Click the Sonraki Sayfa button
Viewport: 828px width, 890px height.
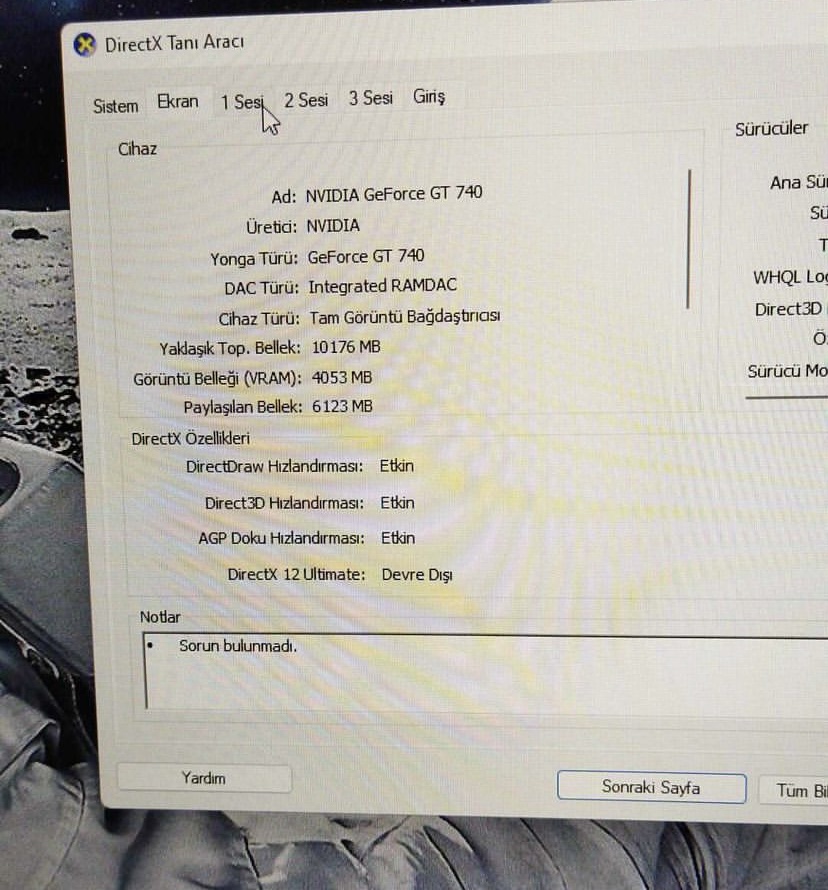click(x=652, y=787)
